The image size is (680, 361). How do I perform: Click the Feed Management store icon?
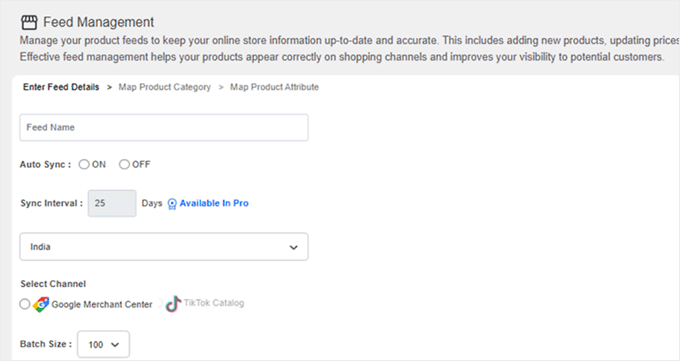click(29, 23)
